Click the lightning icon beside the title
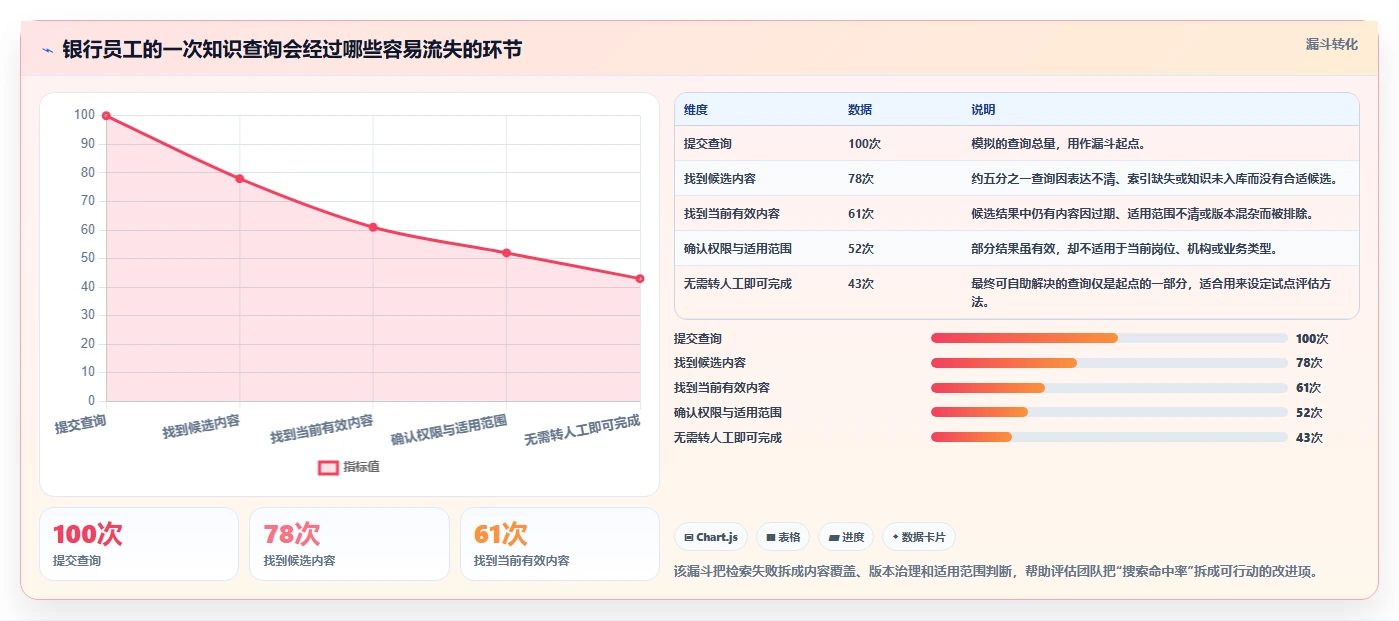Viewport: 1399px width, 621px height. (x=48, y=50)
